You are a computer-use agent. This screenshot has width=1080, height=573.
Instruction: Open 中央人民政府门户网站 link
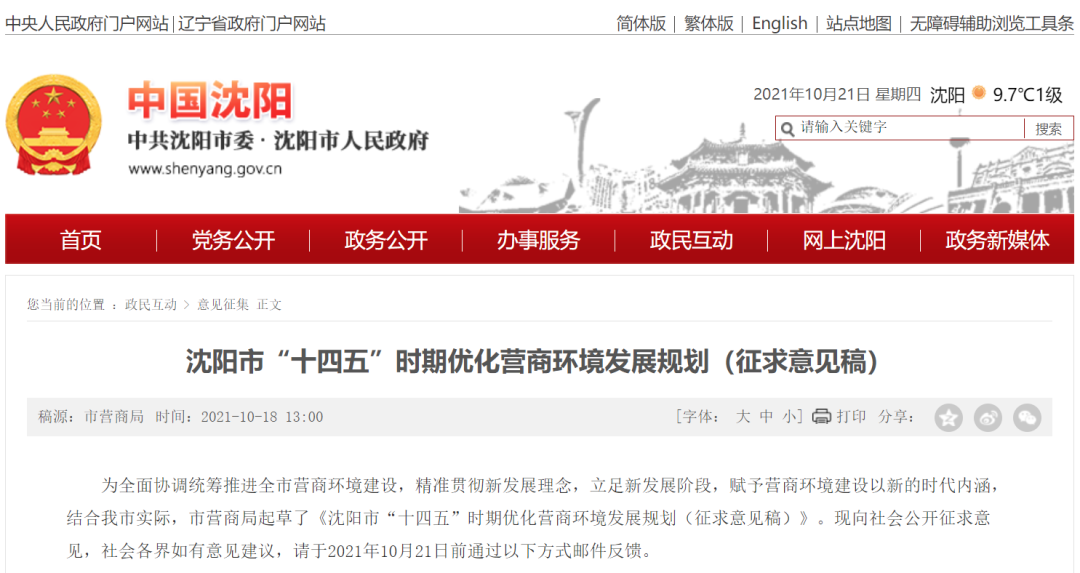[x=87, y=23]
